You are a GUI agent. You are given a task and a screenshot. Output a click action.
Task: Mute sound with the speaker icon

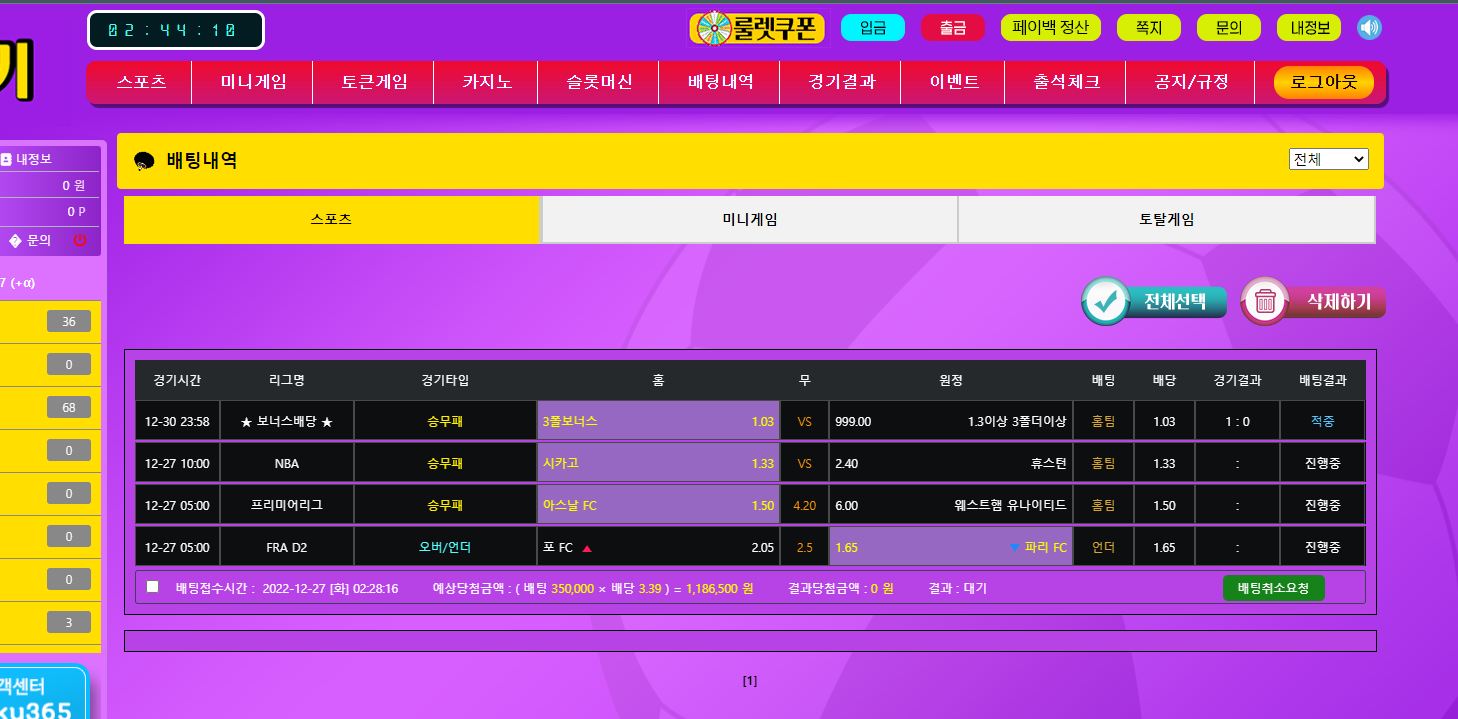pyautogui.click(x=1369, y=28)
